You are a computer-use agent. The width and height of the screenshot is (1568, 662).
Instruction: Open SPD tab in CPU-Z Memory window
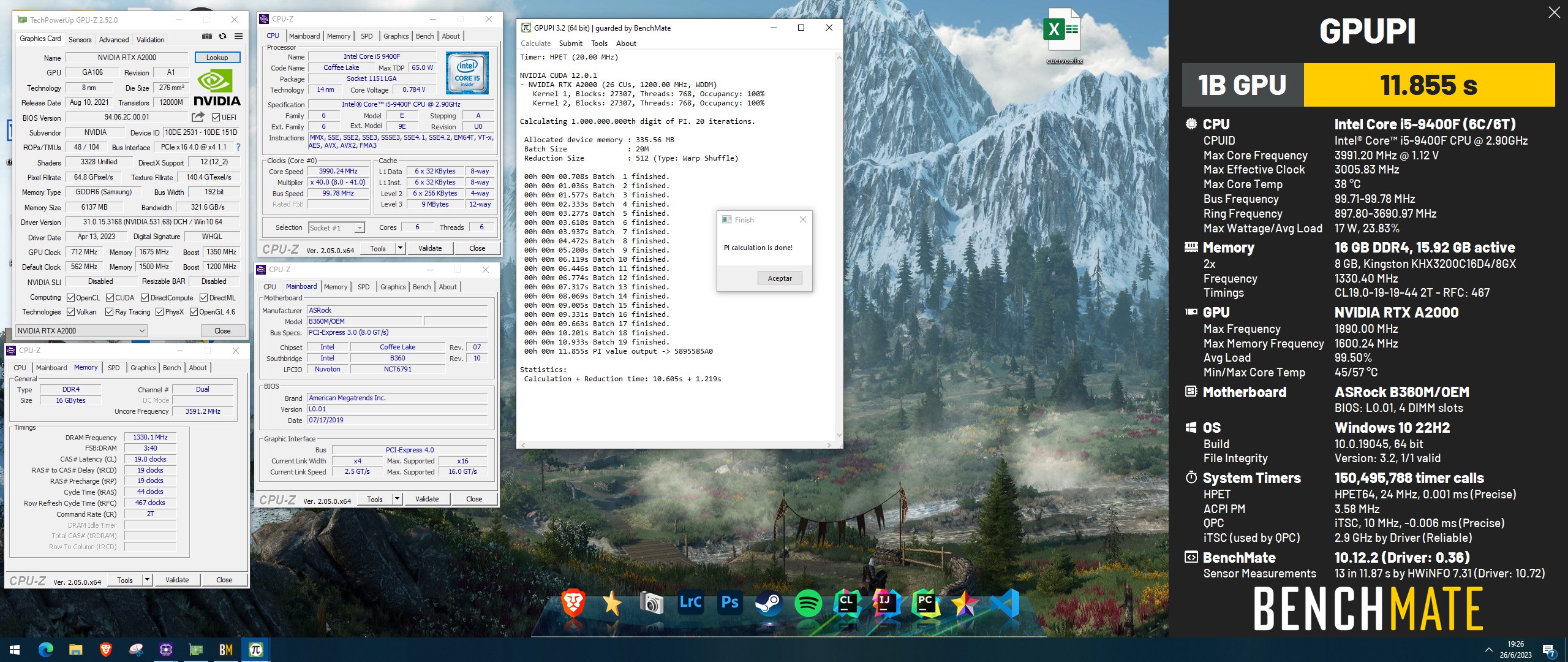pyautogui.click(x=114, y=368)
